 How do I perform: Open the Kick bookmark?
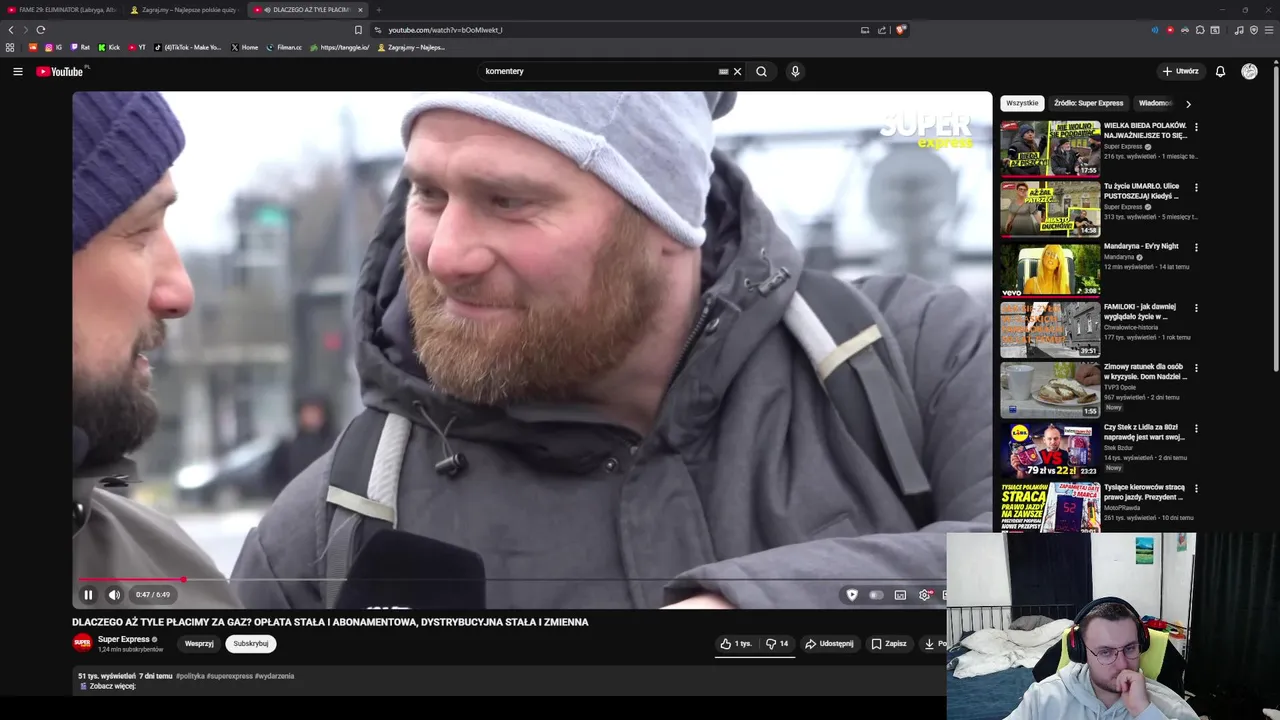(109, 47)
